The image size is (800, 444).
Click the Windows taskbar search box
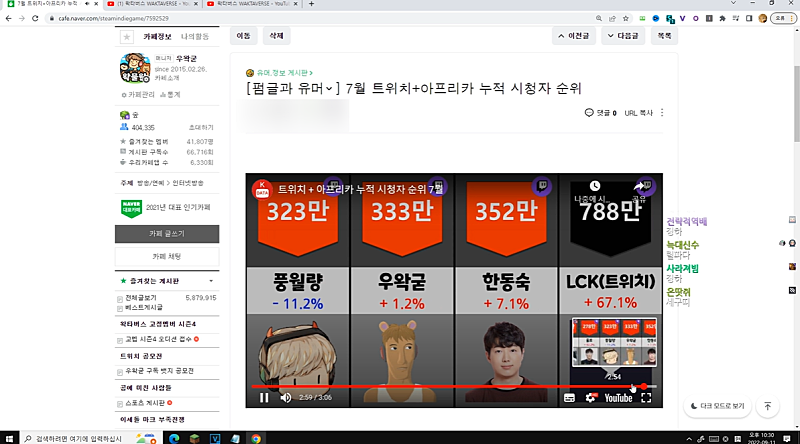click(x=90, y=438)
